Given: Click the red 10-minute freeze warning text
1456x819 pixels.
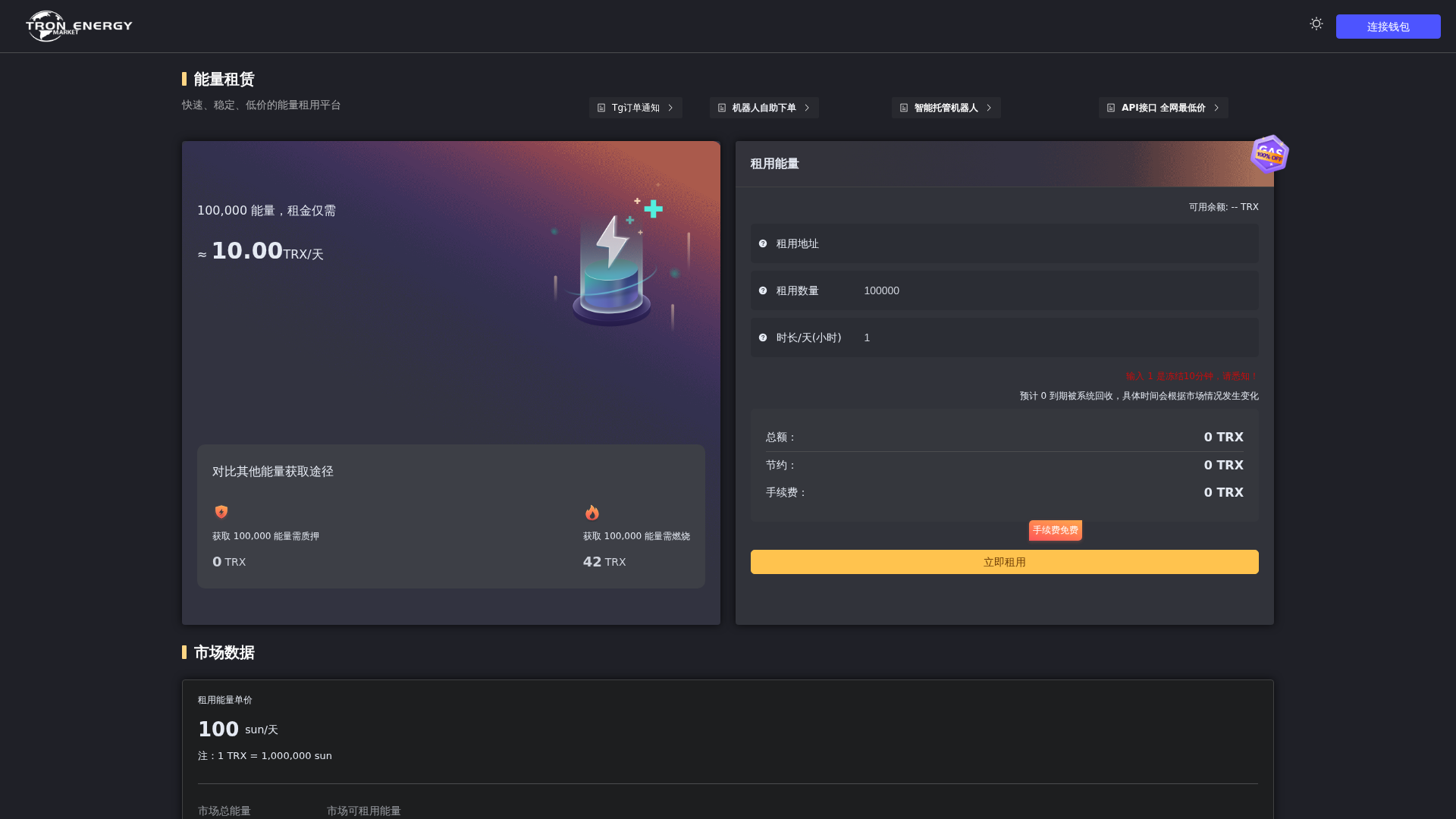Looking at the screenshot, I should (x=1192, y=376).
